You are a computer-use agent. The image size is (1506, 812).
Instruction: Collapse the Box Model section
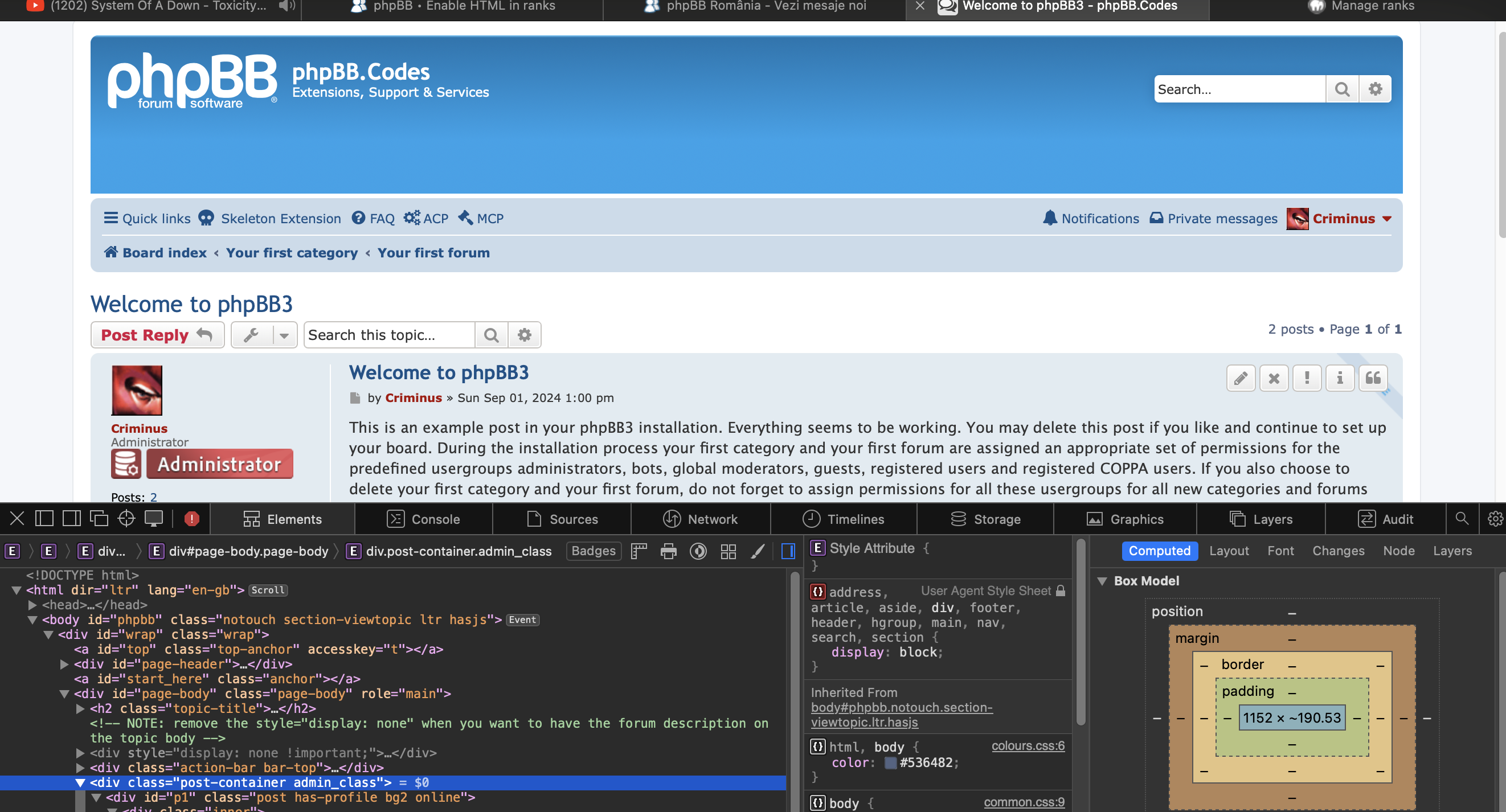click(x=1102, y=581)
